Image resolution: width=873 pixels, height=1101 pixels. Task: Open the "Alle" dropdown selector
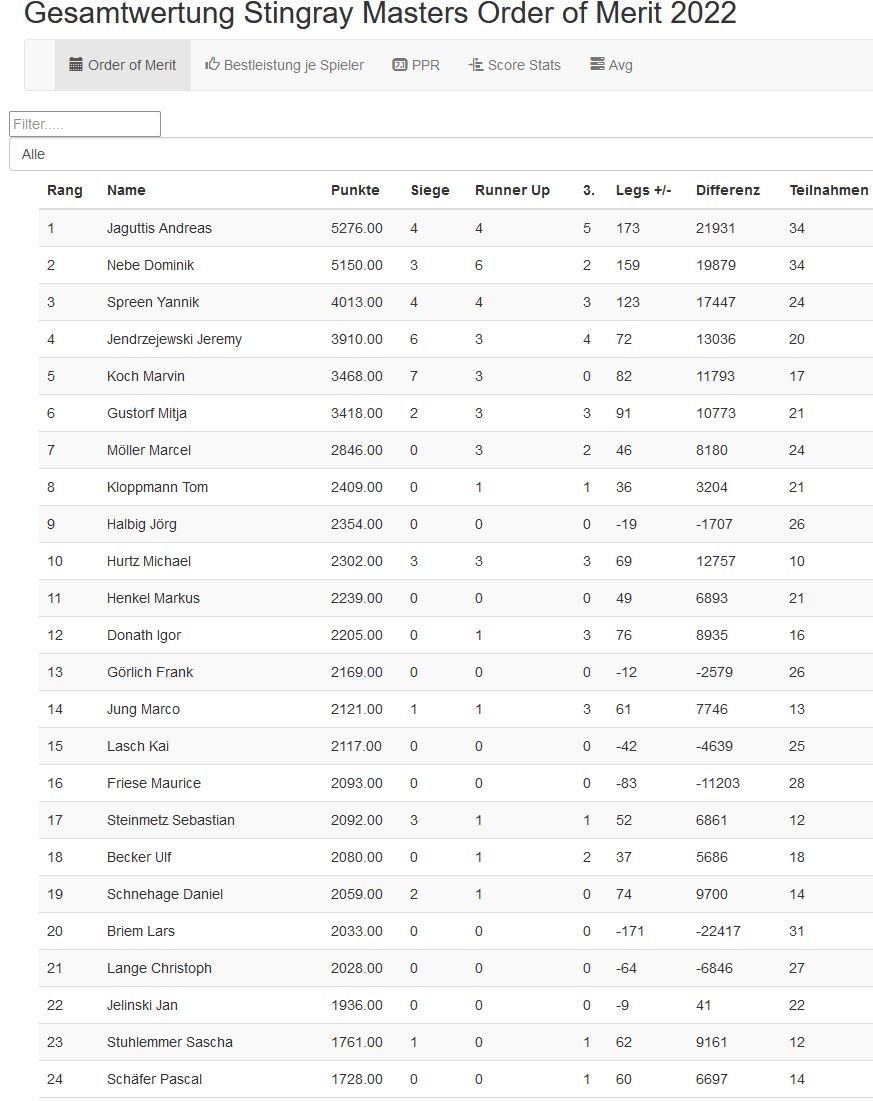440,154
